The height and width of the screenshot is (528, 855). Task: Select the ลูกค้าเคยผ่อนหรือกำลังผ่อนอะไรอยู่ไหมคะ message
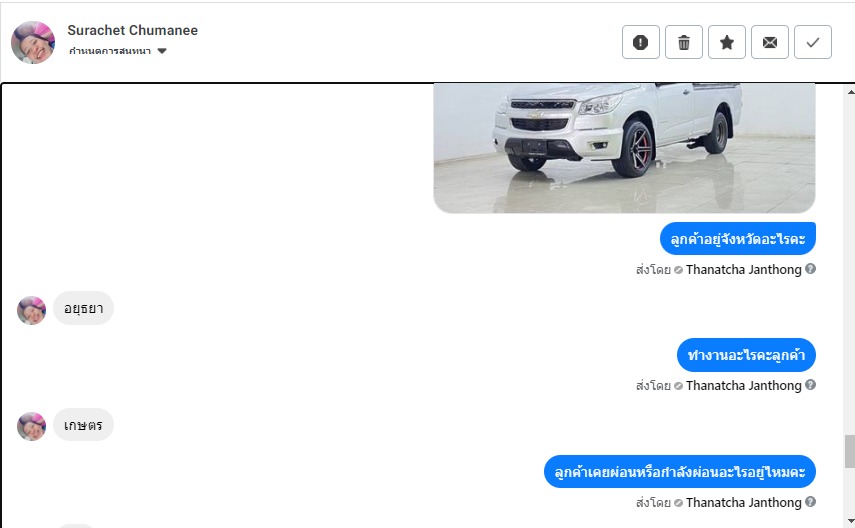click(x=680, y=472)
